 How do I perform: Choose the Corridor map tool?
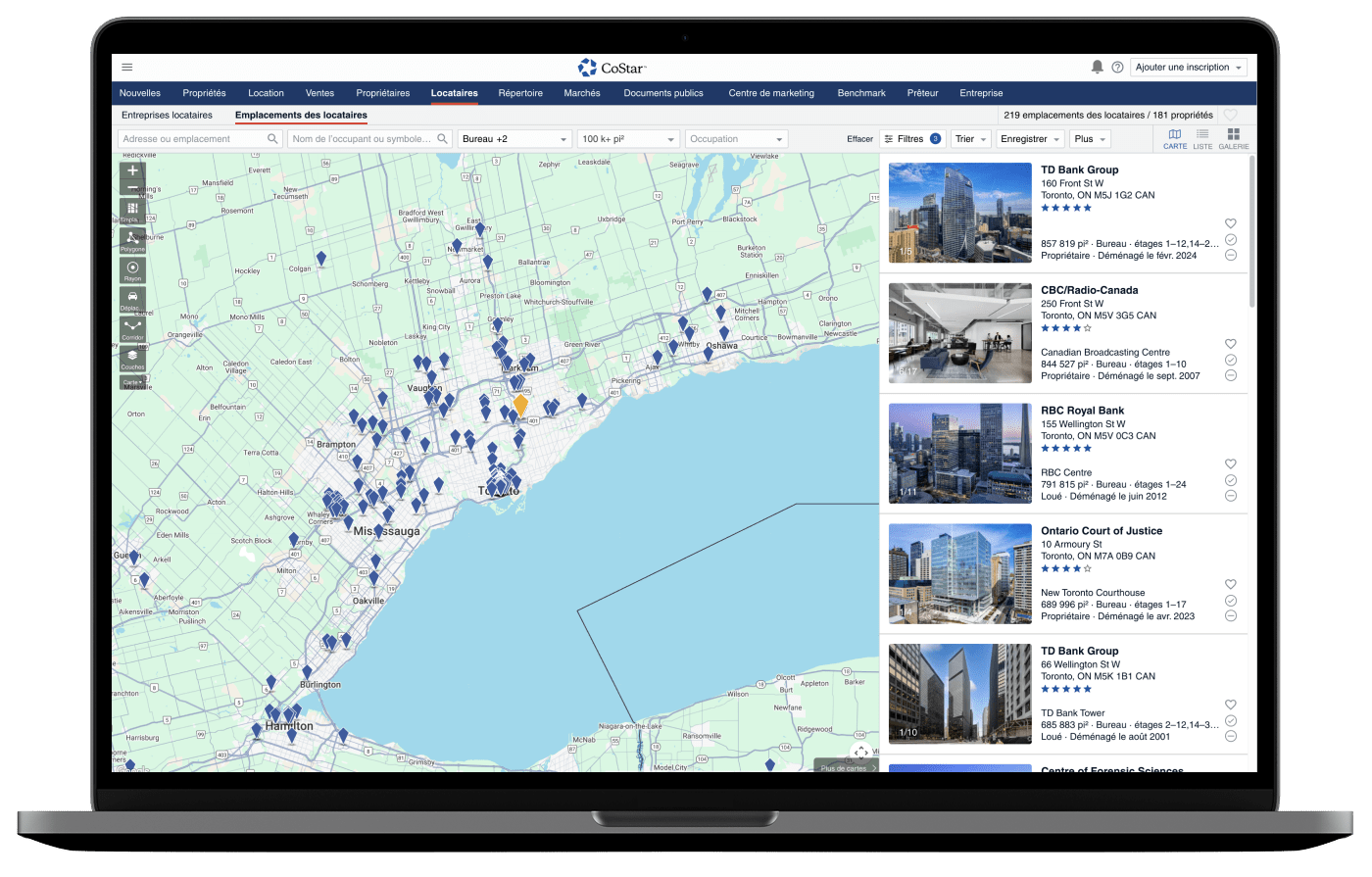(132, 327)
